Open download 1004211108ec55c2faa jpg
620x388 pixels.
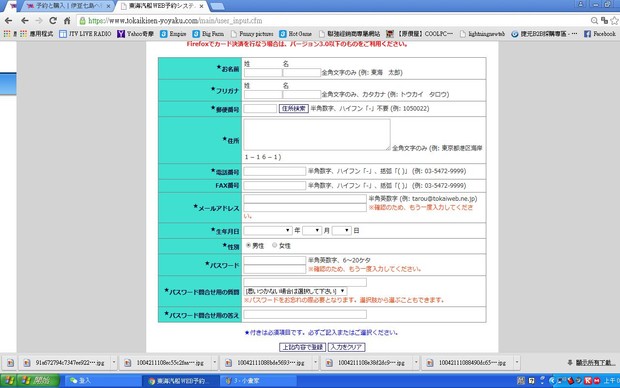coord(166,362)
